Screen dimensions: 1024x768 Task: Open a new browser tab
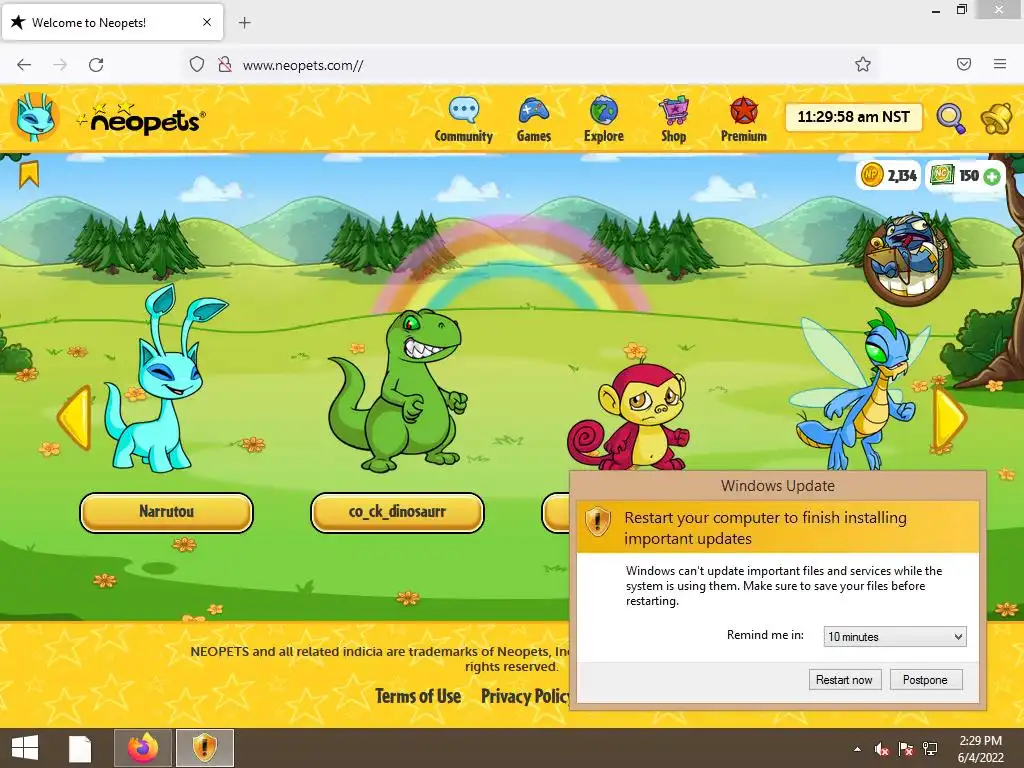(244, 23)
